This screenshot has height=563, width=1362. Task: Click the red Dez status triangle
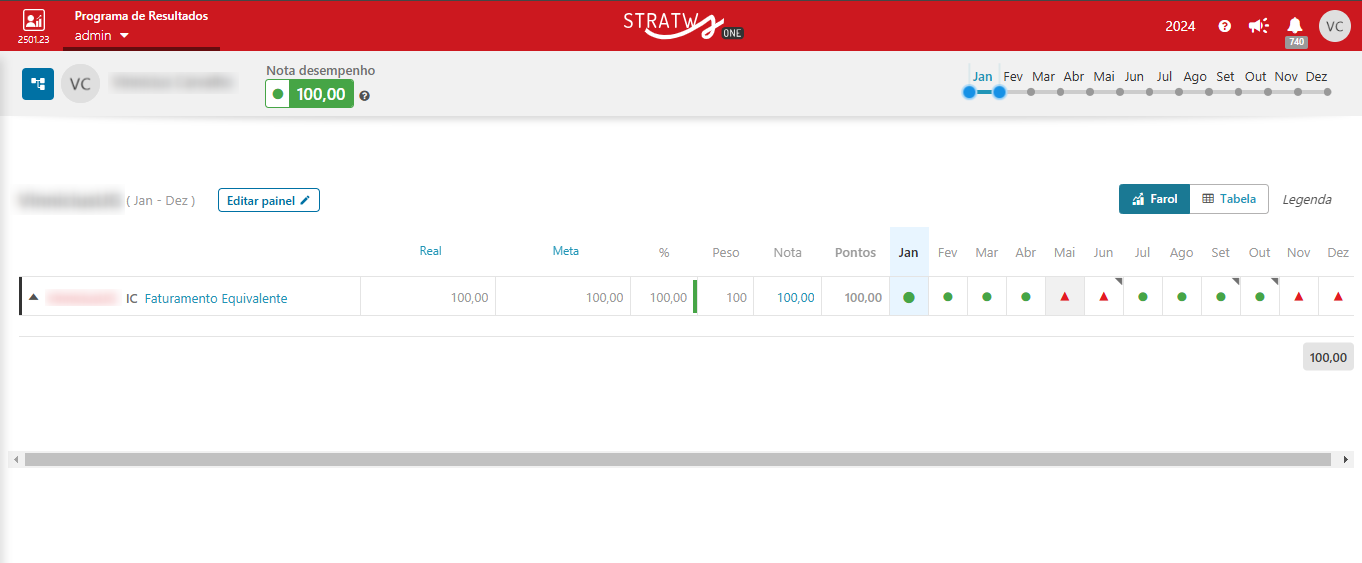coord(1338,297)
